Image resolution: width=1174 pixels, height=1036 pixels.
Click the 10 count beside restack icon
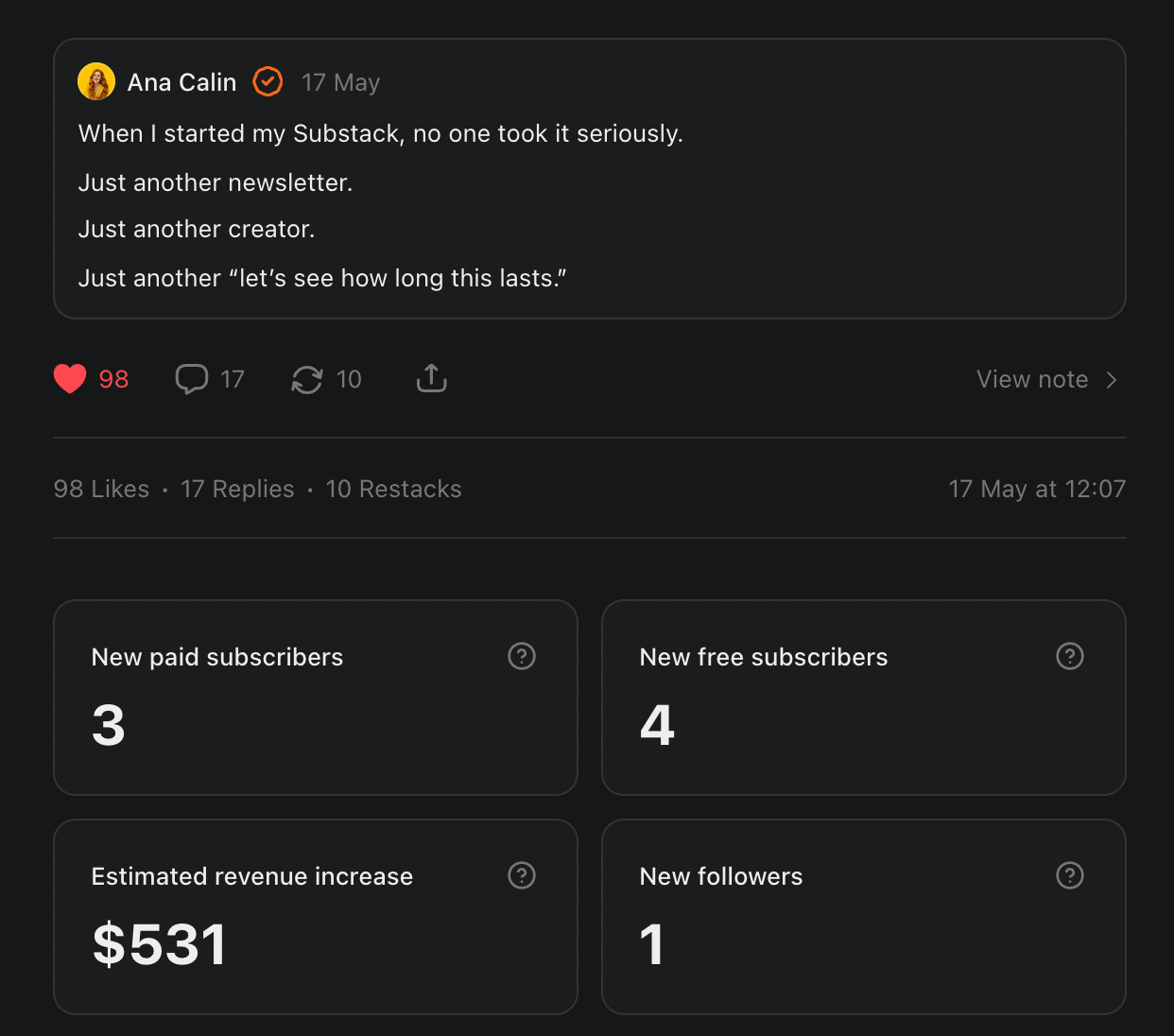(x=349, y=379)
